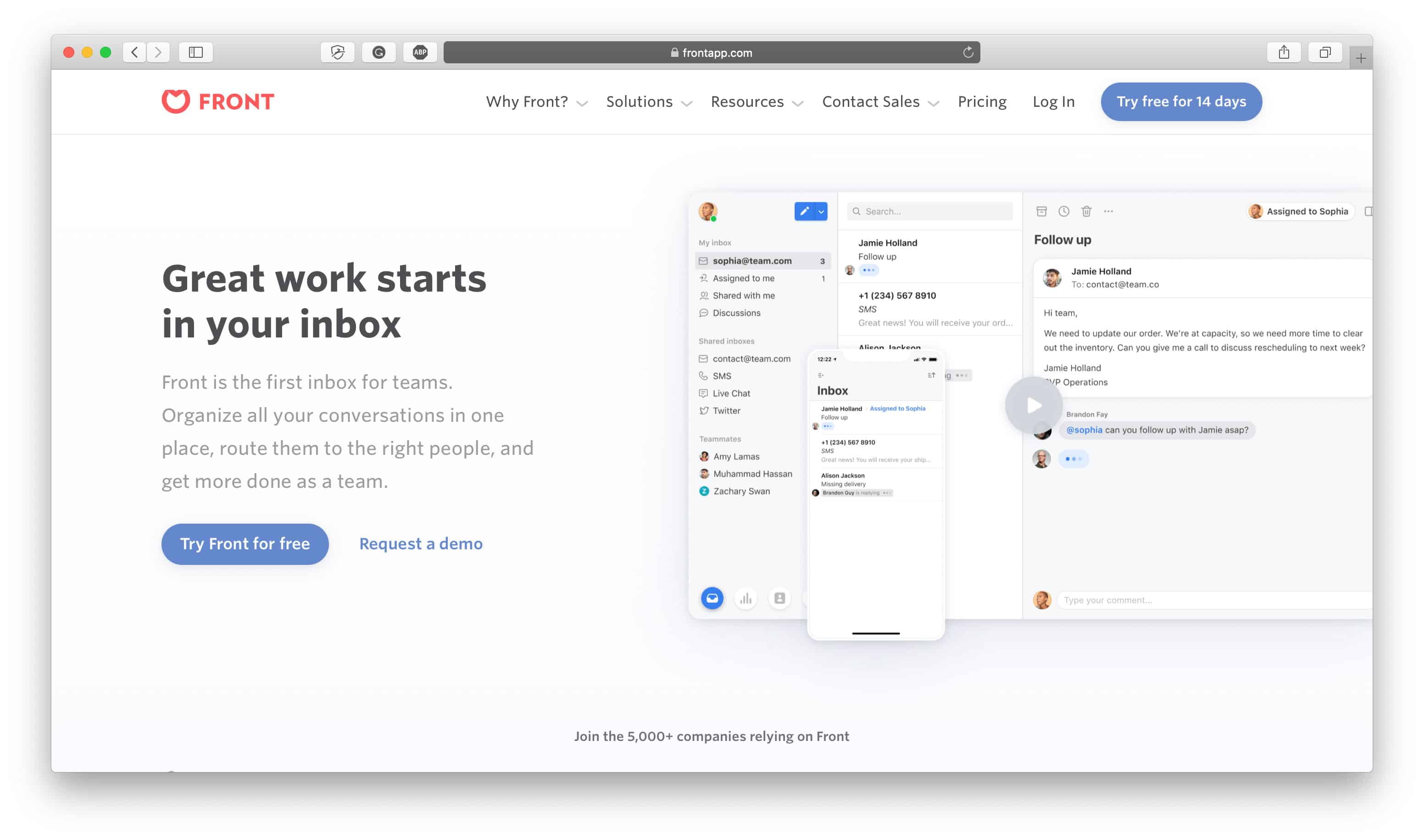The height and width of the screenshot is (840, 1424).
Task: Click the more options ellipsis icon
Action: [1109, 212]
